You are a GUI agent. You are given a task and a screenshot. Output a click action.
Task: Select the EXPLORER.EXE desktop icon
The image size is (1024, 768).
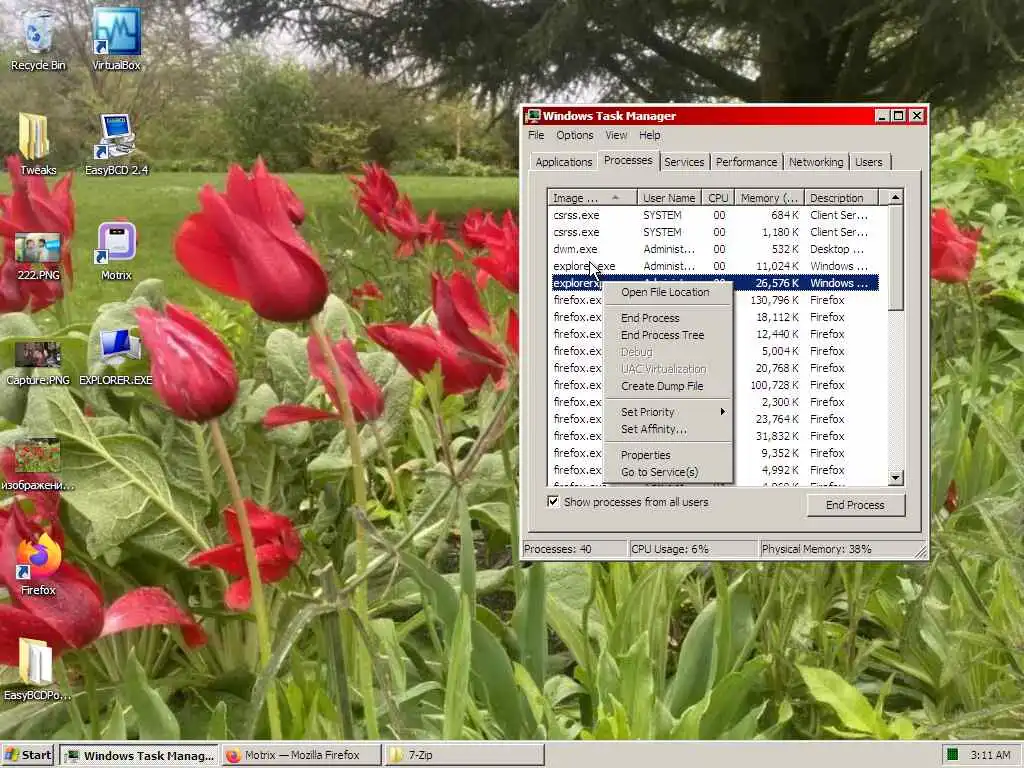tap(116, 356)
